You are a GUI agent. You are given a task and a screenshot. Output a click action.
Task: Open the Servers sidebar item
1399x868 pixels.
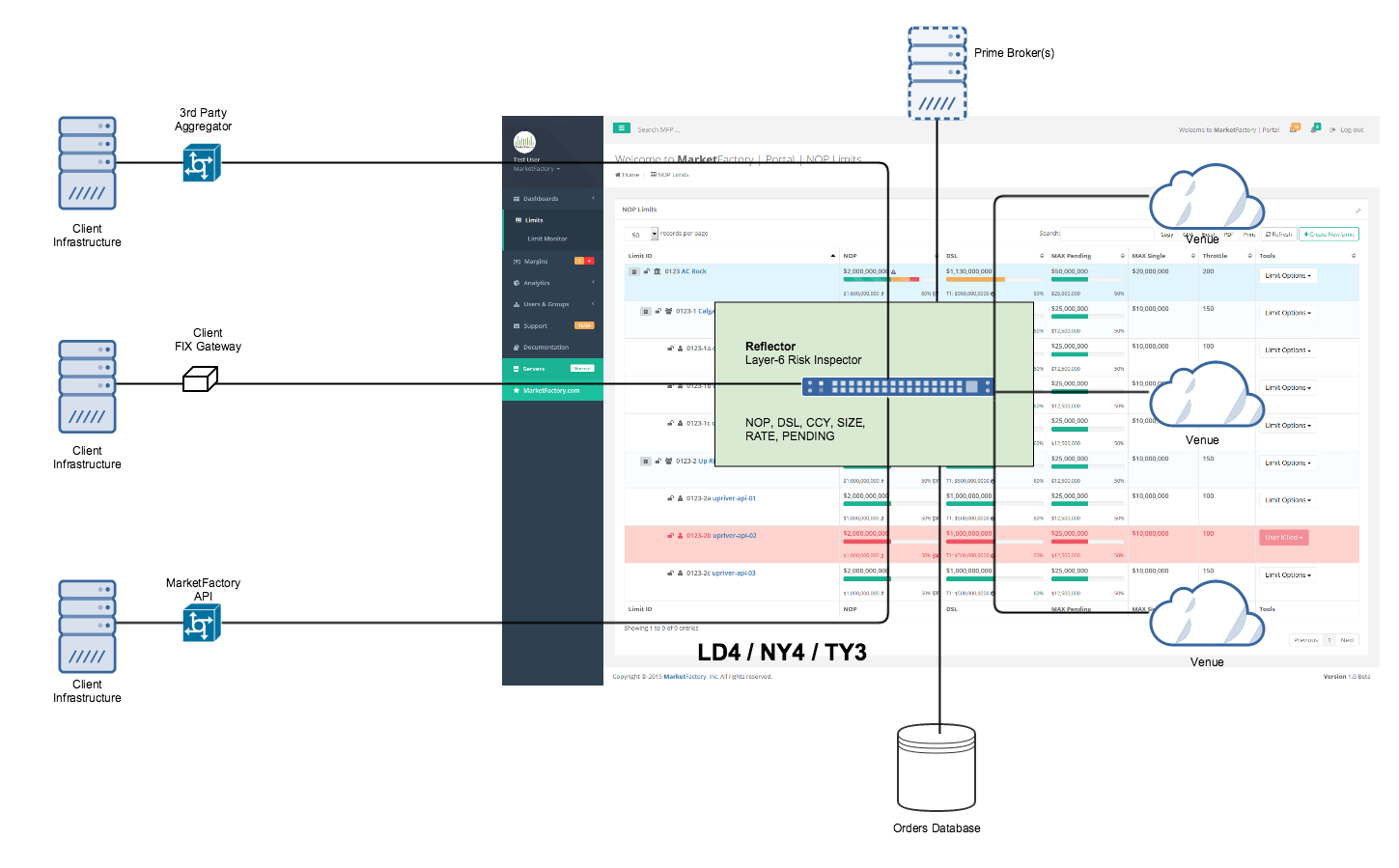point(552,369)
